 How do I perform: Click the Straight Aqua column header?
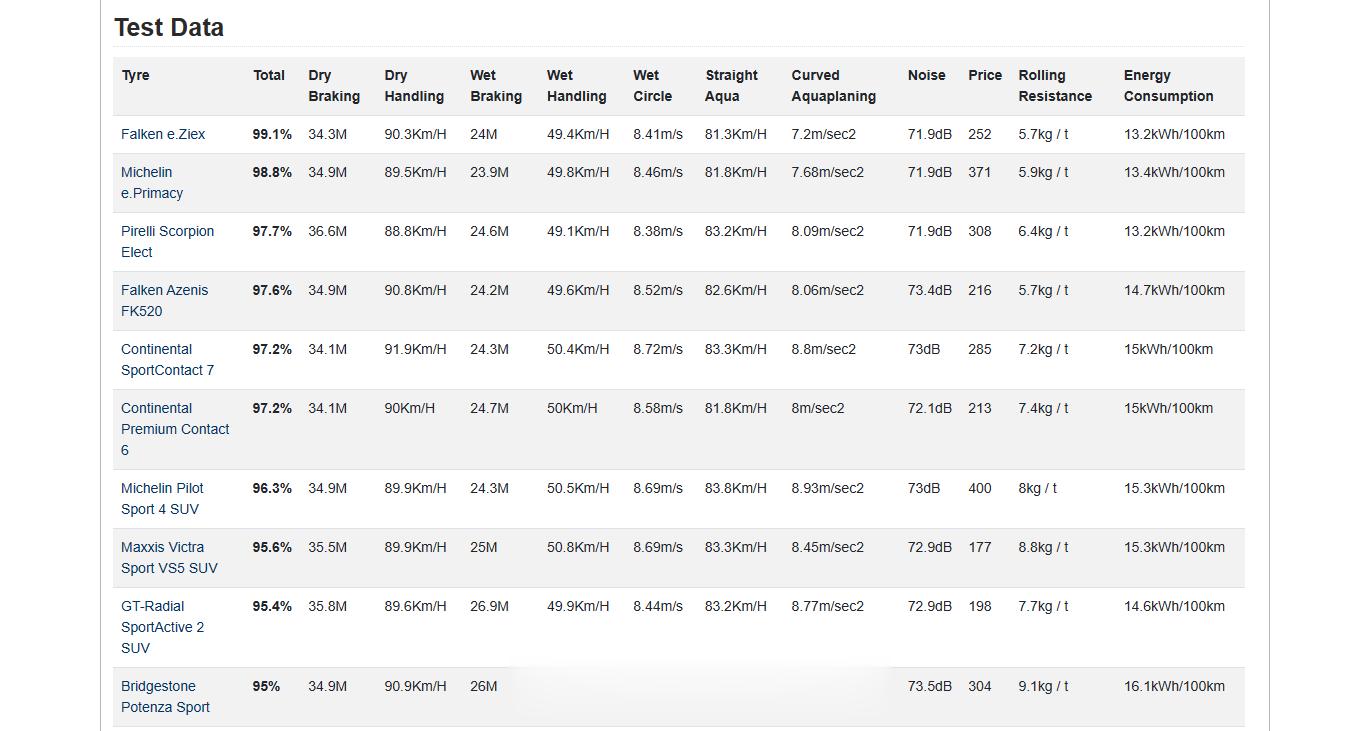(731, 86)
